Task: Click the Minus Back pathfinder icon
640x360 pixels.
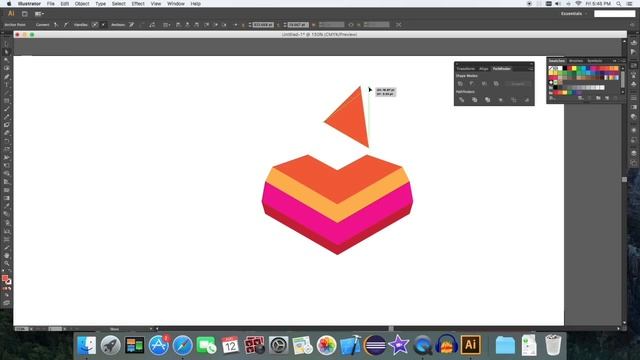Action: pos(527,100)
